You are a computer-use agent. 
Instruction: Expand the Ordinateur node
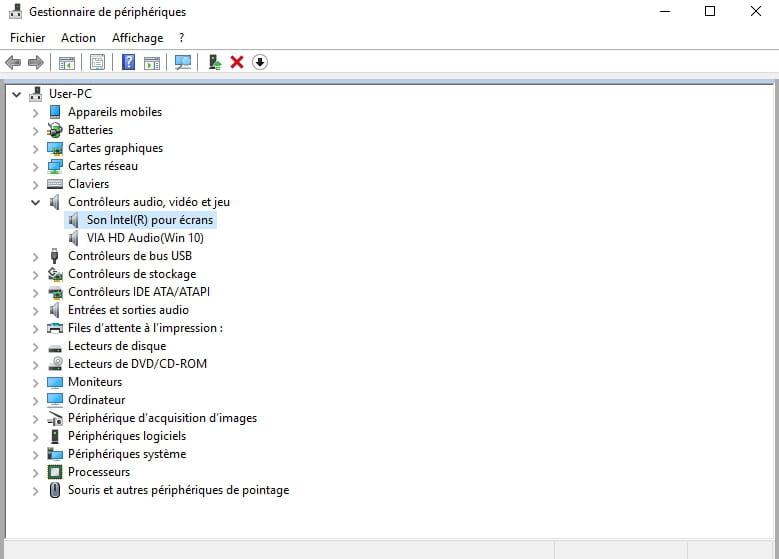pyautogui.click(x=36, y=400)
